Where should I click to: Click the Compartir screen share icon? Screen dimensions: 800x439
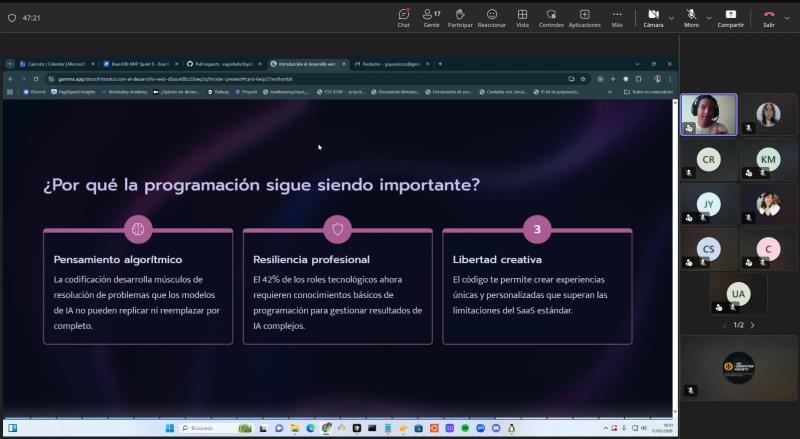(731, 15)
